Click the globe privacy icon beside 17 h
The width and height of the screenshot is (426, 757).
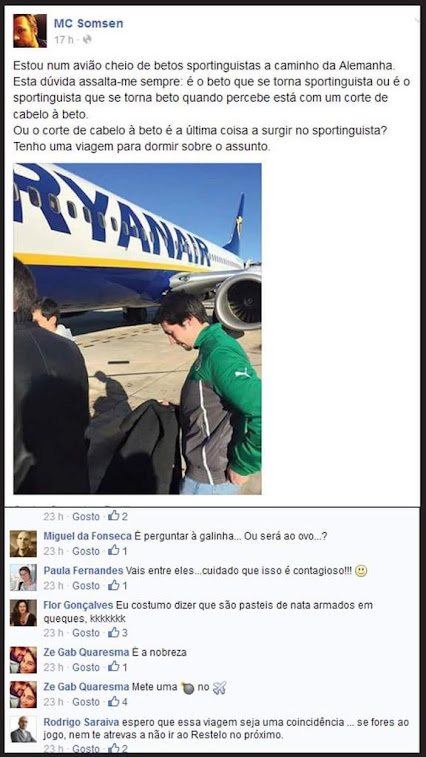87,40
